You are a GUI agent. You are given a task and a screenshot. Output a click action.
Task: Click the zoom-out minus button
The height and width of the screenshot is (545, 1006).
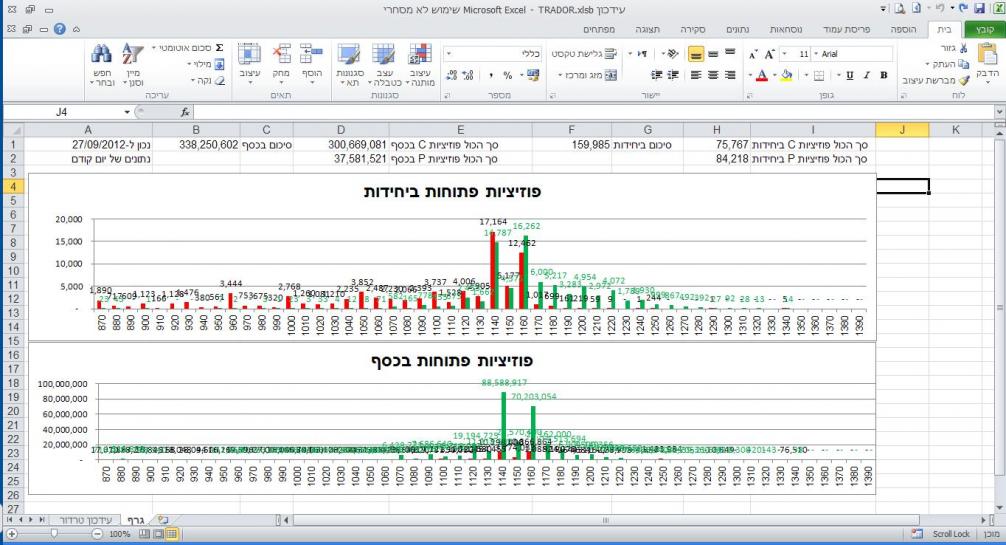(x=98, y=535)
